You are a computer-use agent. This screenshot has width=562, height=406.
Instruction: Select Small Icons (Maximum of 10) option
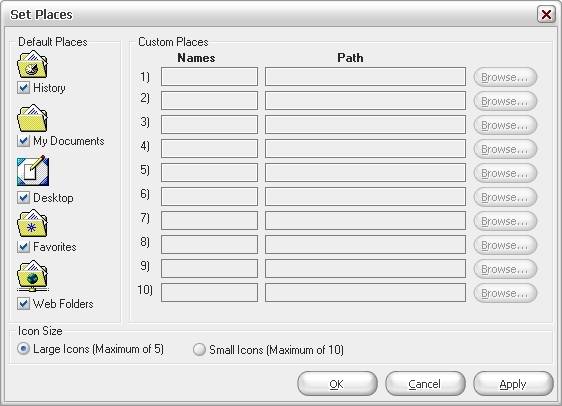click(x=199, y=349)
